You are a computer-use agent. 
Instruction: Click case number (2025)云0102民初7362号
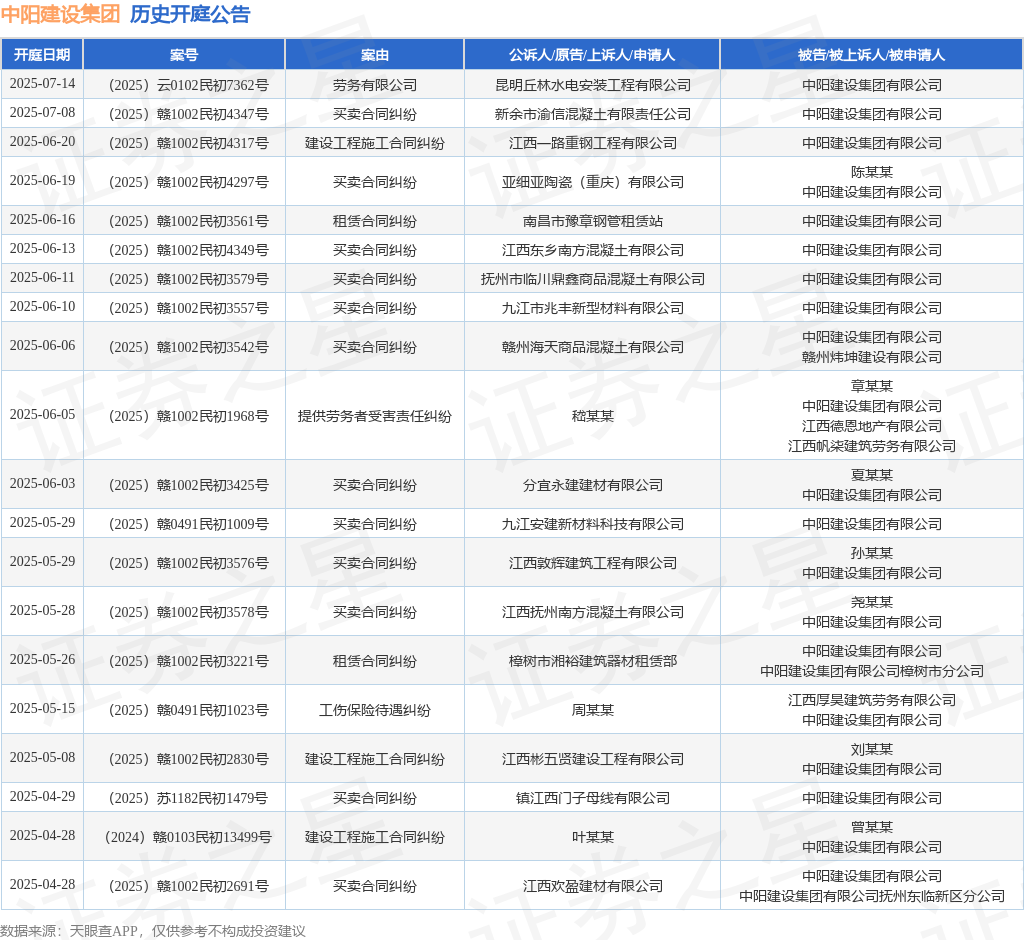[187, 85]
